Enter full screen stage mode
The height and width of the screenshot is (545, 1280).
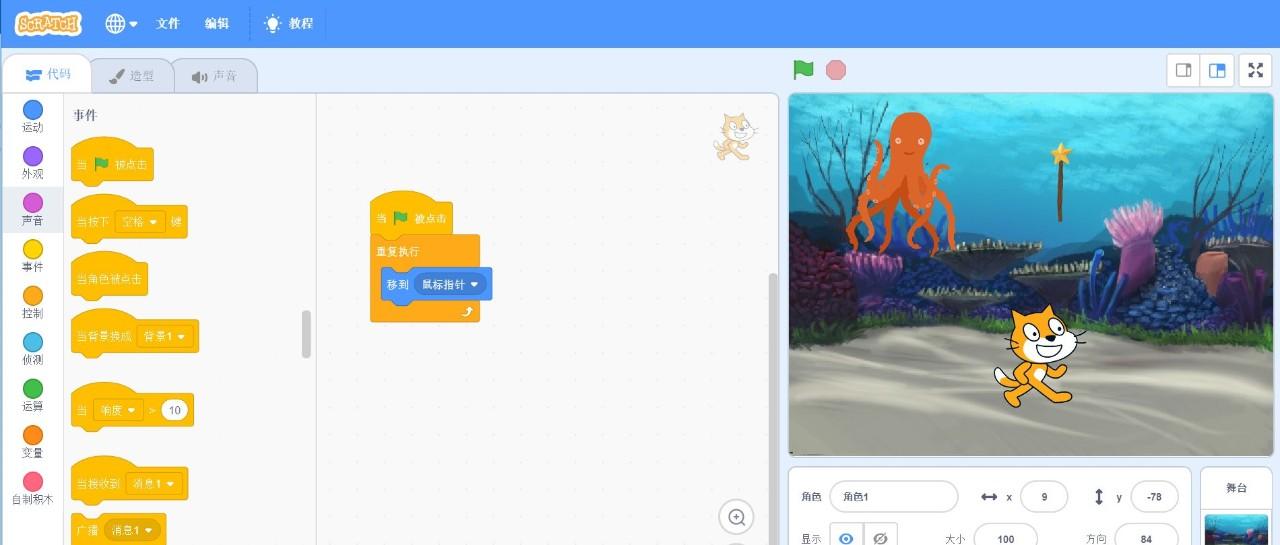click(1255, 70)
